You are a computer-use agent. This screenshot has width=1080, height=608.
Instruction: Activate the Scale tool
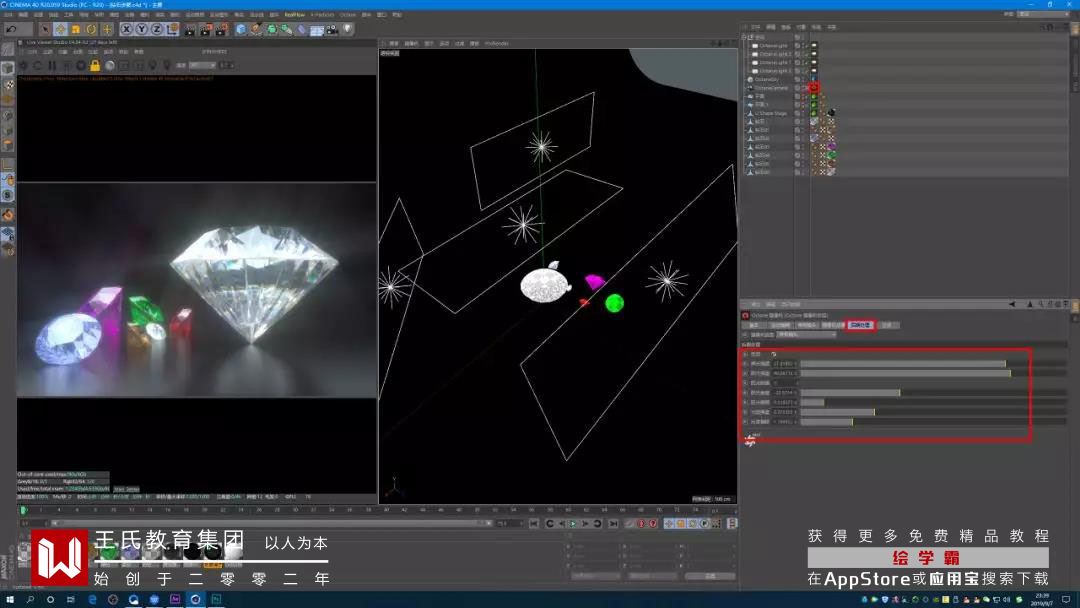coord(76,30)
